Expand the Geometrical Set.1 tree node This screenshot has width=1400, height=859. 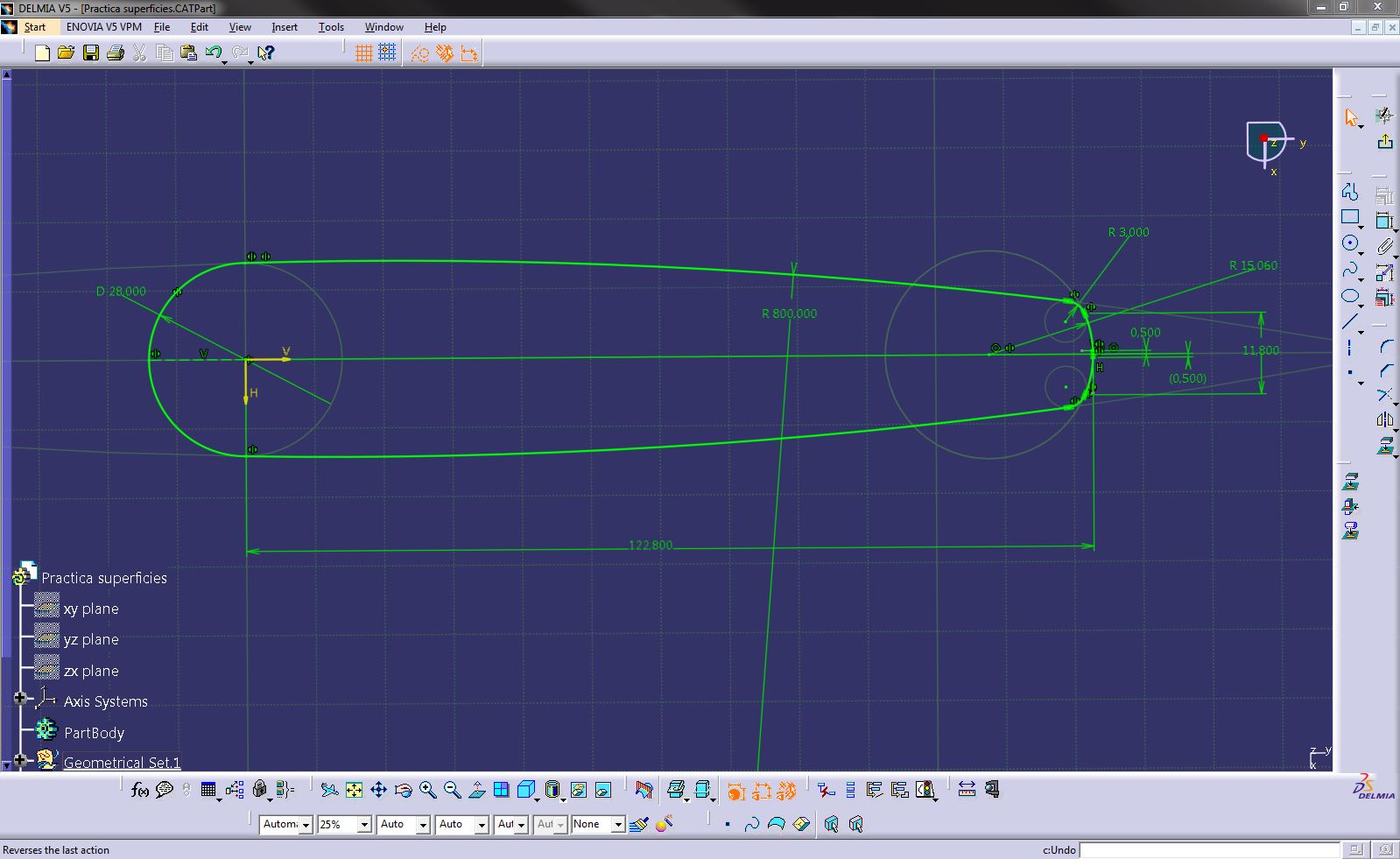click(20, 760)
